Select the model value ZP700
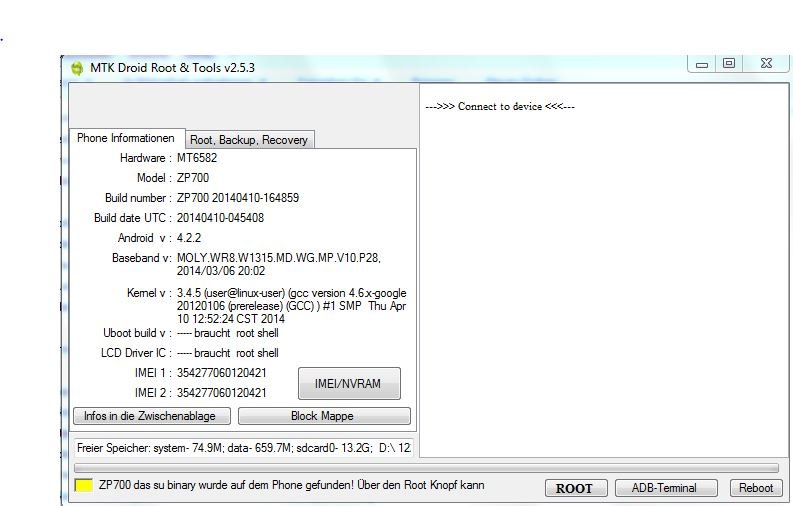 [x=193, y=178]
